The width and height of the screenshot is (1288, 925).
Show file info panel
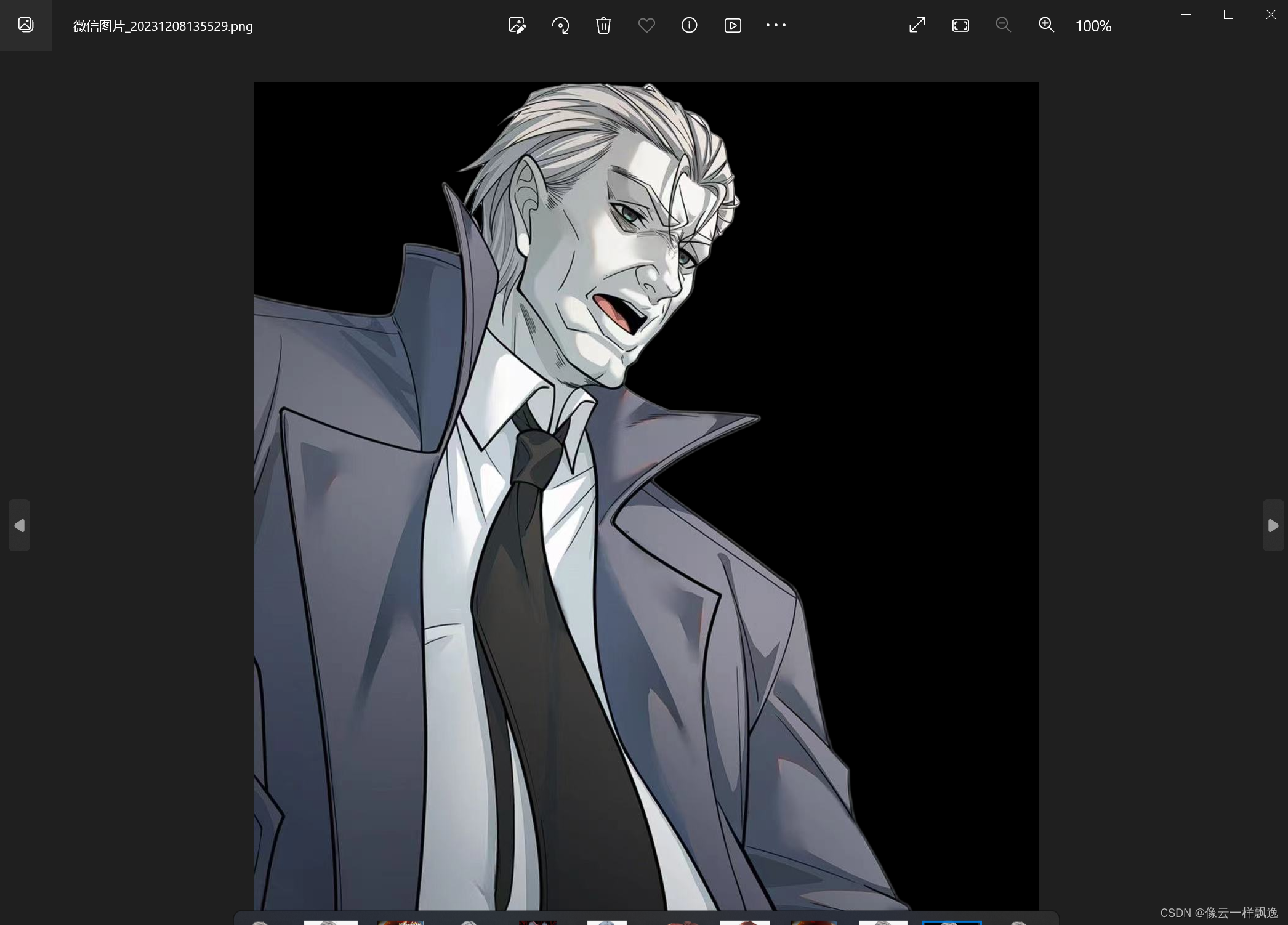(x=689, y=25)
